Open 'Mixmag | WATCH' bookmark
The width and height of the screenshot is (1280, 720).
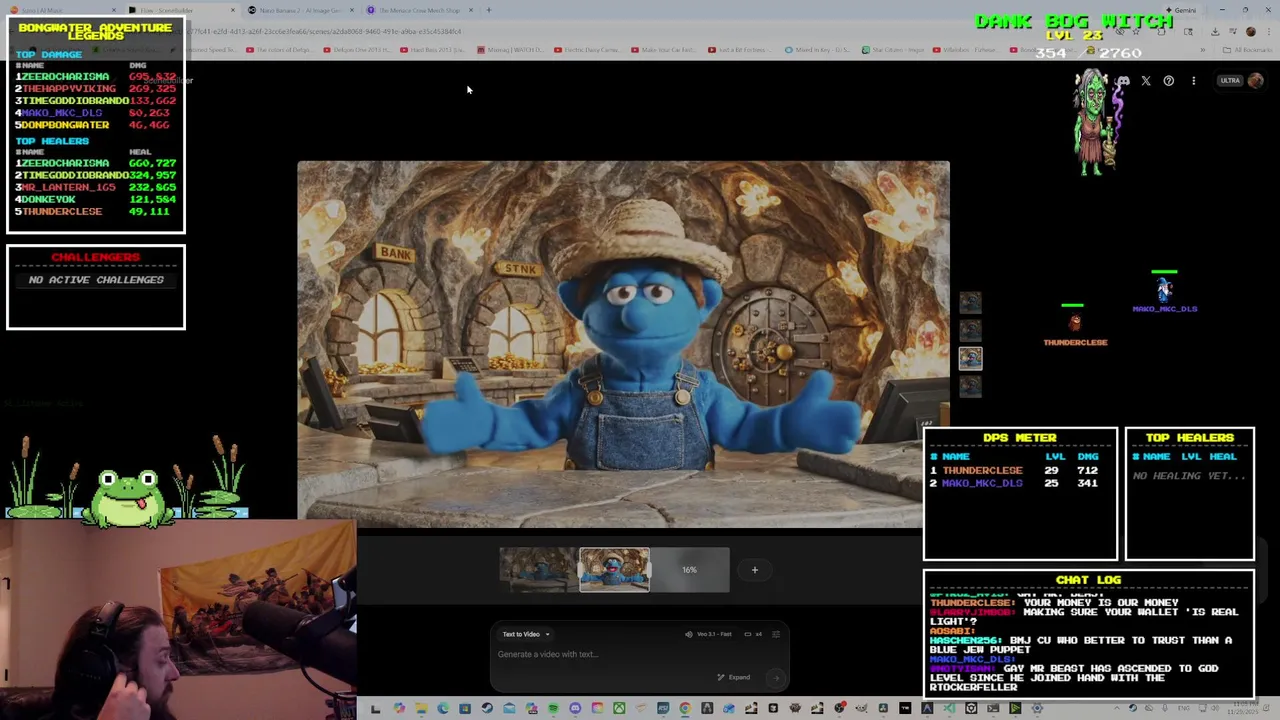[x=511, y=49]
